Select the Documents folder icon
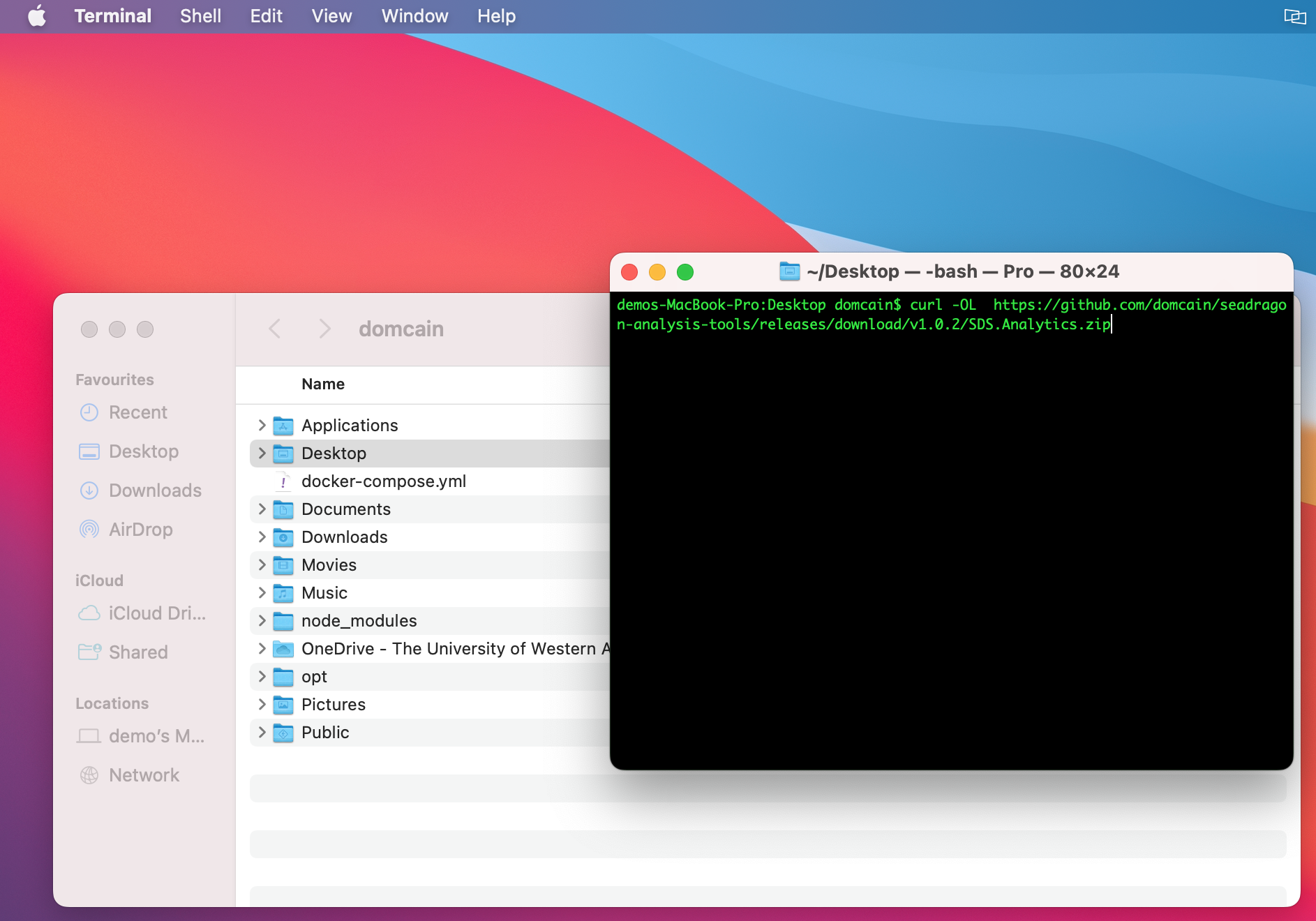1316x921 pixels. [283, 509]
